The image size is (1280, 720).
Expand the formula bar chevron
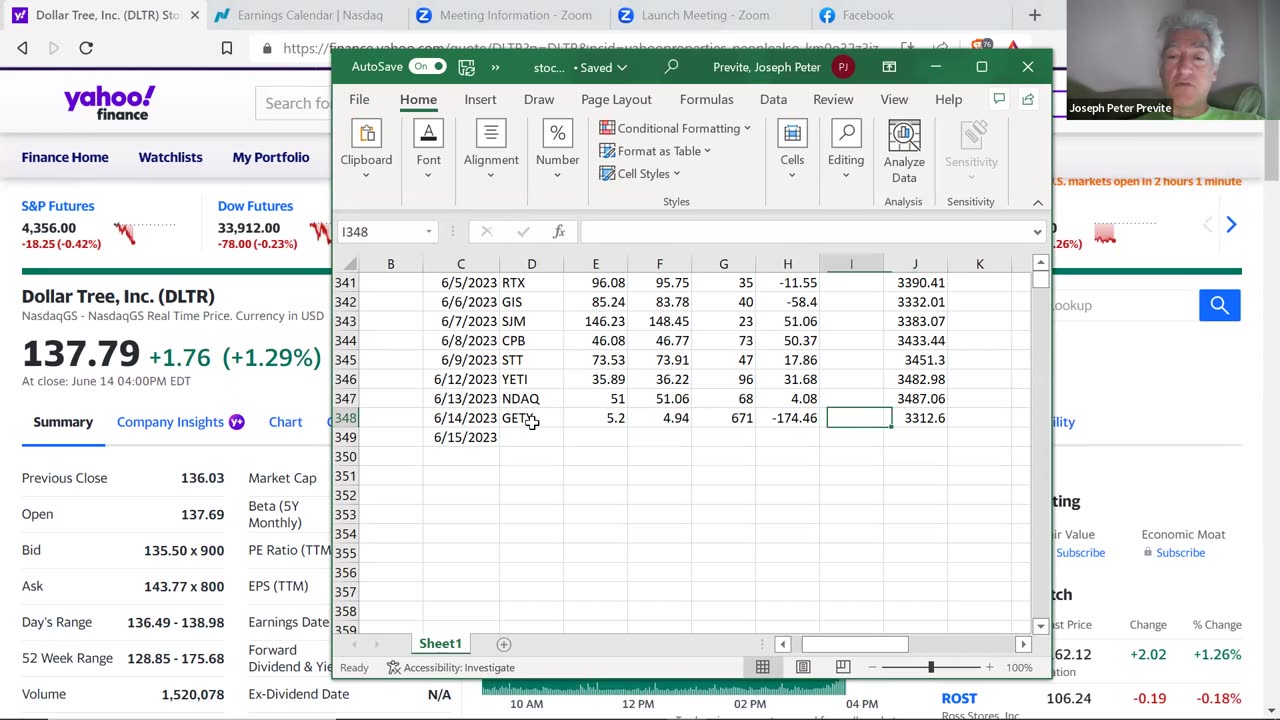pyautogui.click(x=1037, y=232)
